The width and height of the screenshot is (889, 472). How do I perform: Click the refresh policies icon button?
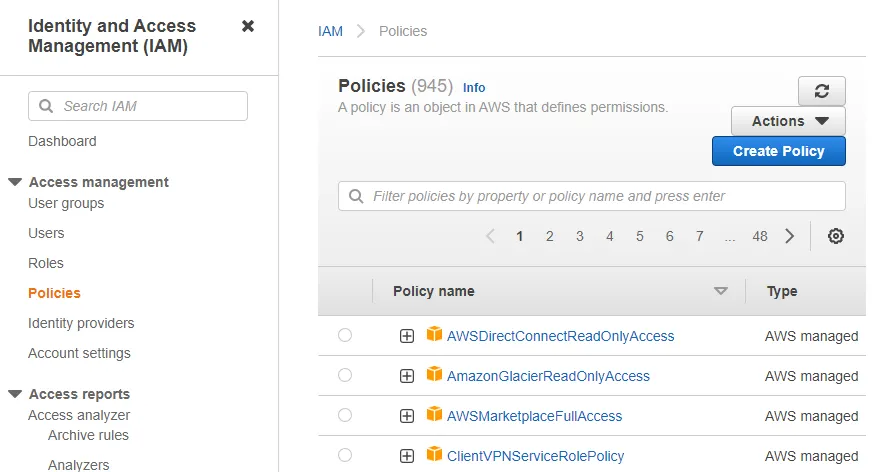tap(822, 91)
